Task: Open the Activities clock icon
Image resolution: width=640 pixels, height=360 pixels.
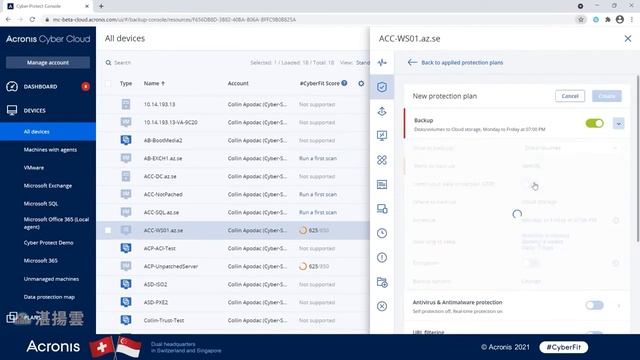Action: pyautogui.click(x=382, y=233)
